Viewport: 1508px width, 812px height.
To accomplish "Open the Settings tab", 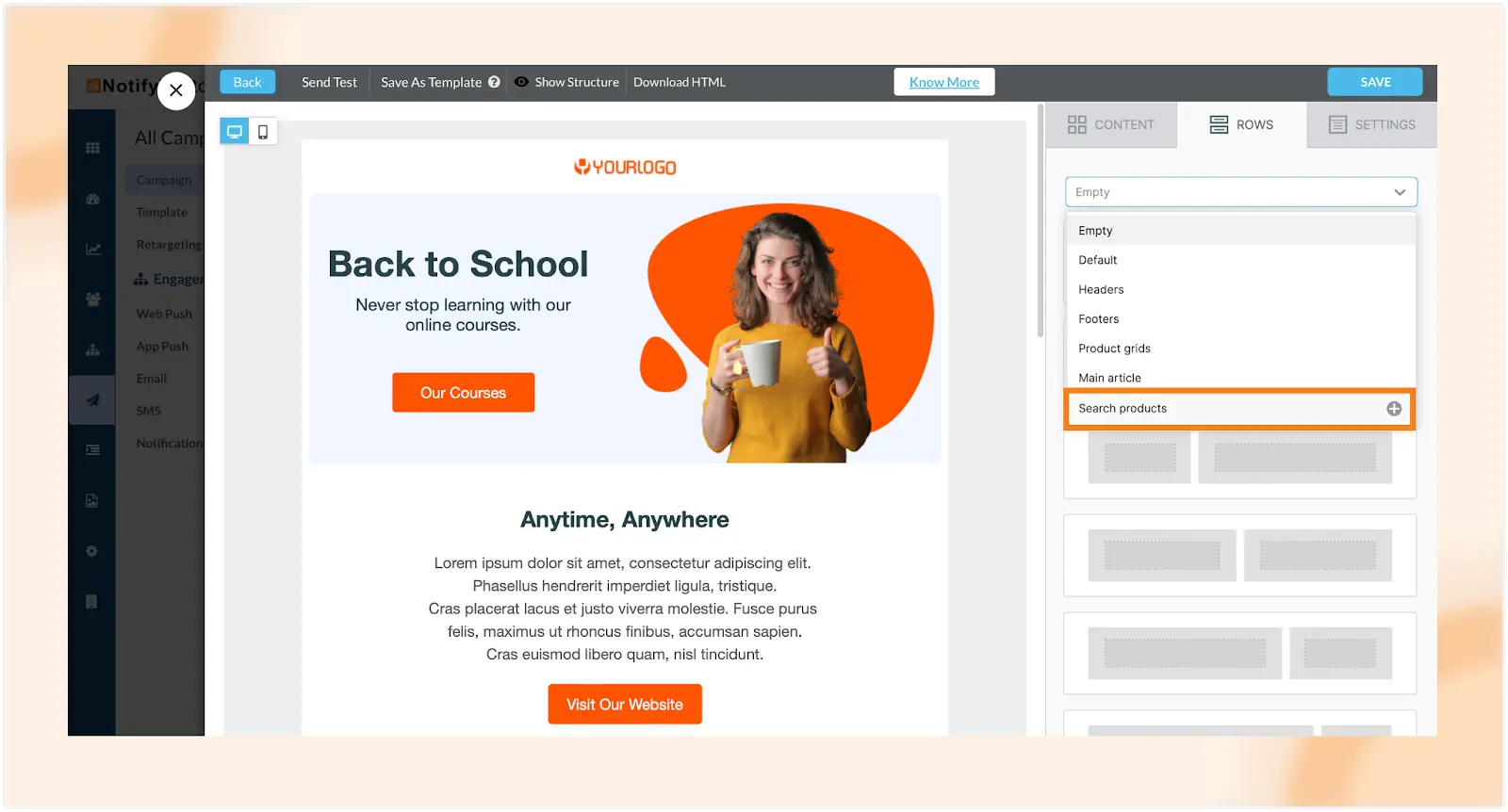I will tap(1372, 124).
